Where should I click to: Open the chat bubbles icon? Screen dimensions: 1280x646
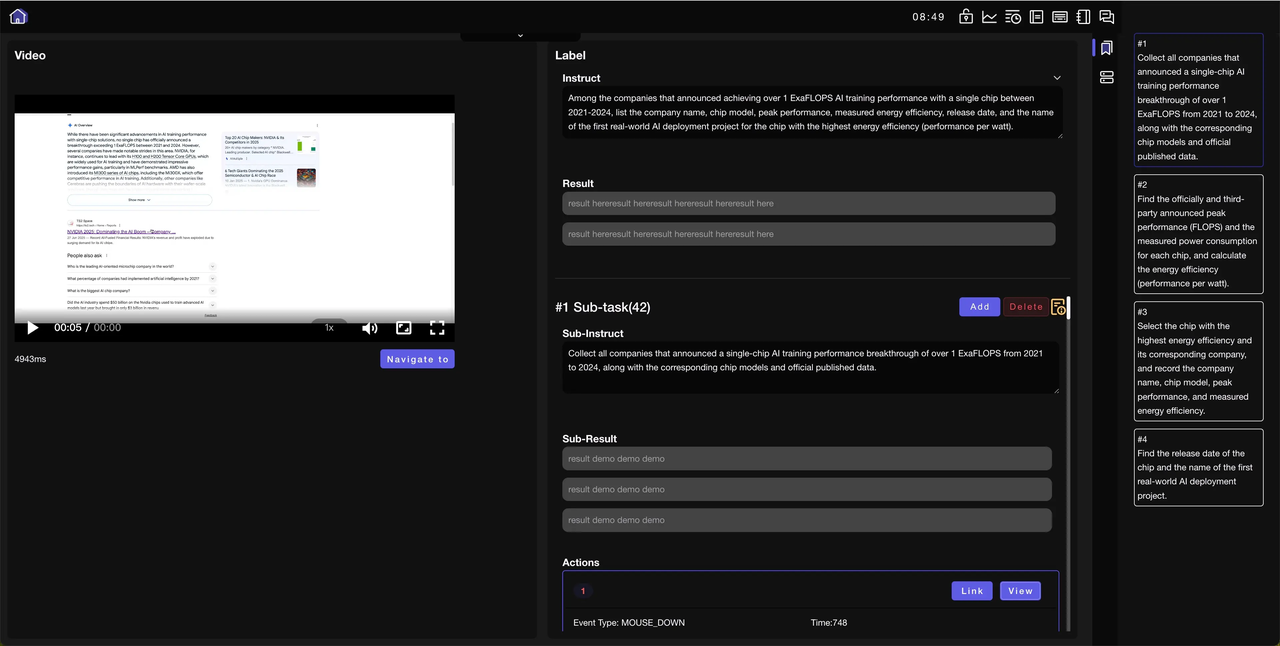(1107, 17)
